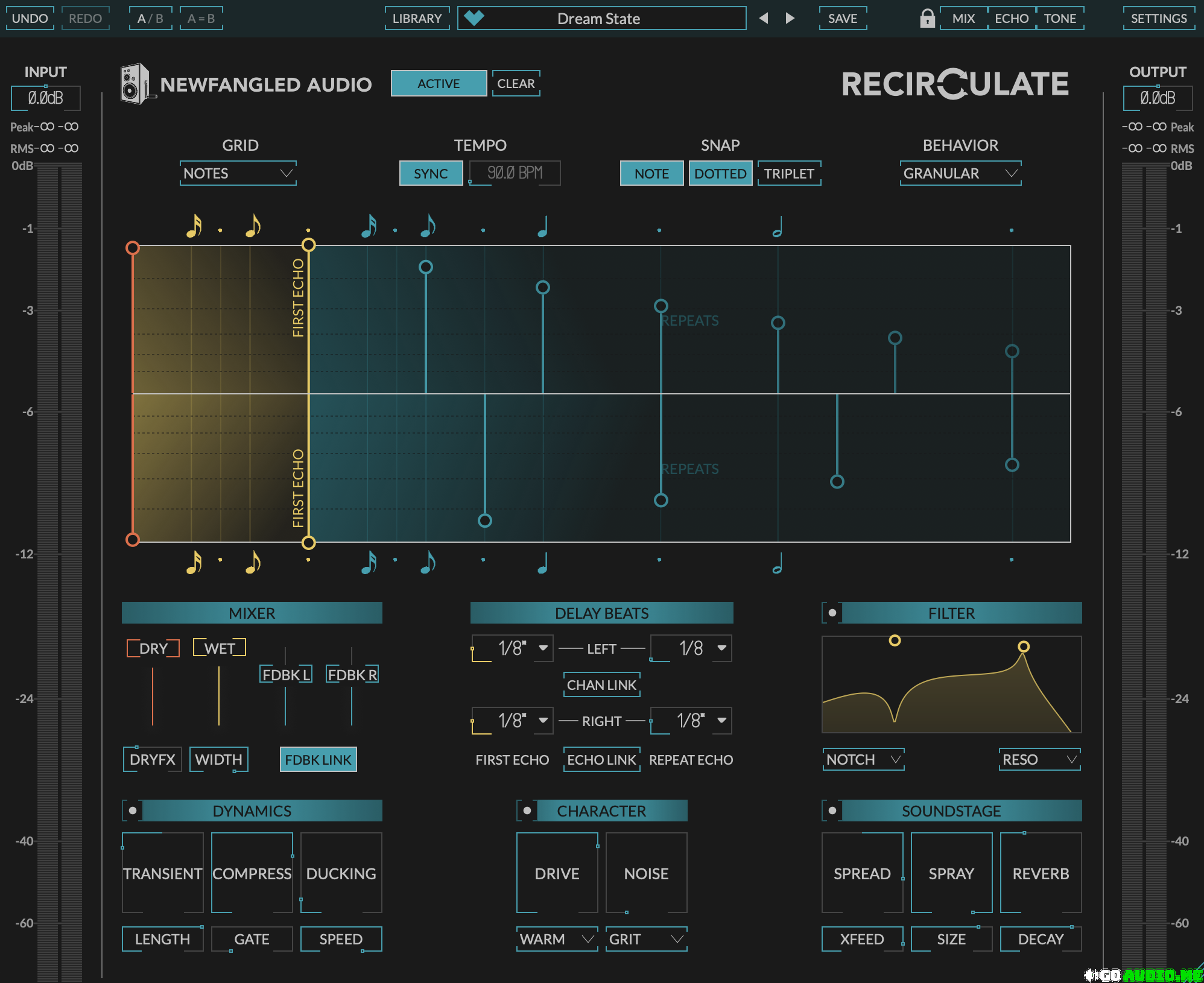
Task: Open SETTINGS
Action: click(1159, 18)
